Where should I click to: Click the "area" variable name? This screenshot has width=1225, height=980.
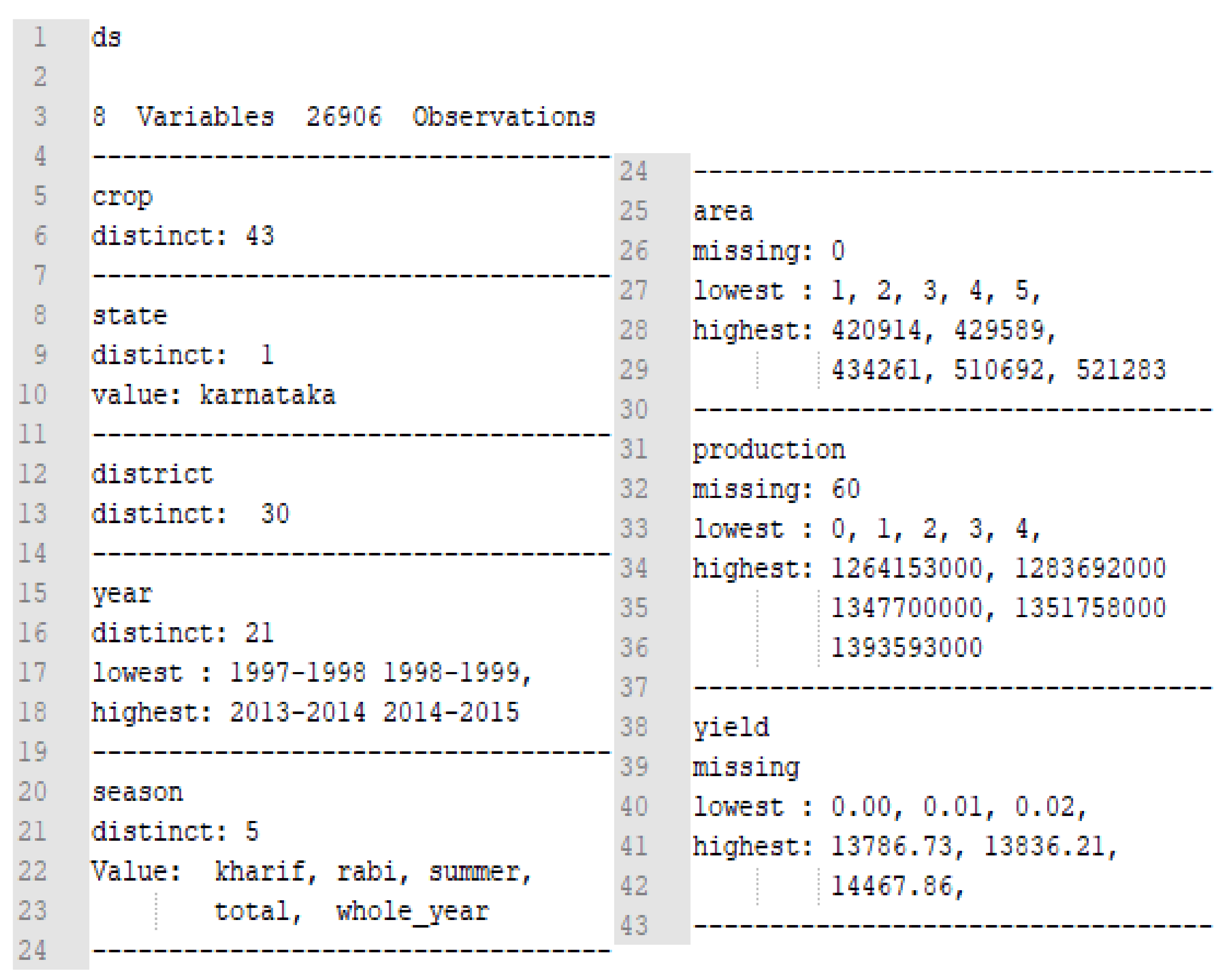coord(723,211)
